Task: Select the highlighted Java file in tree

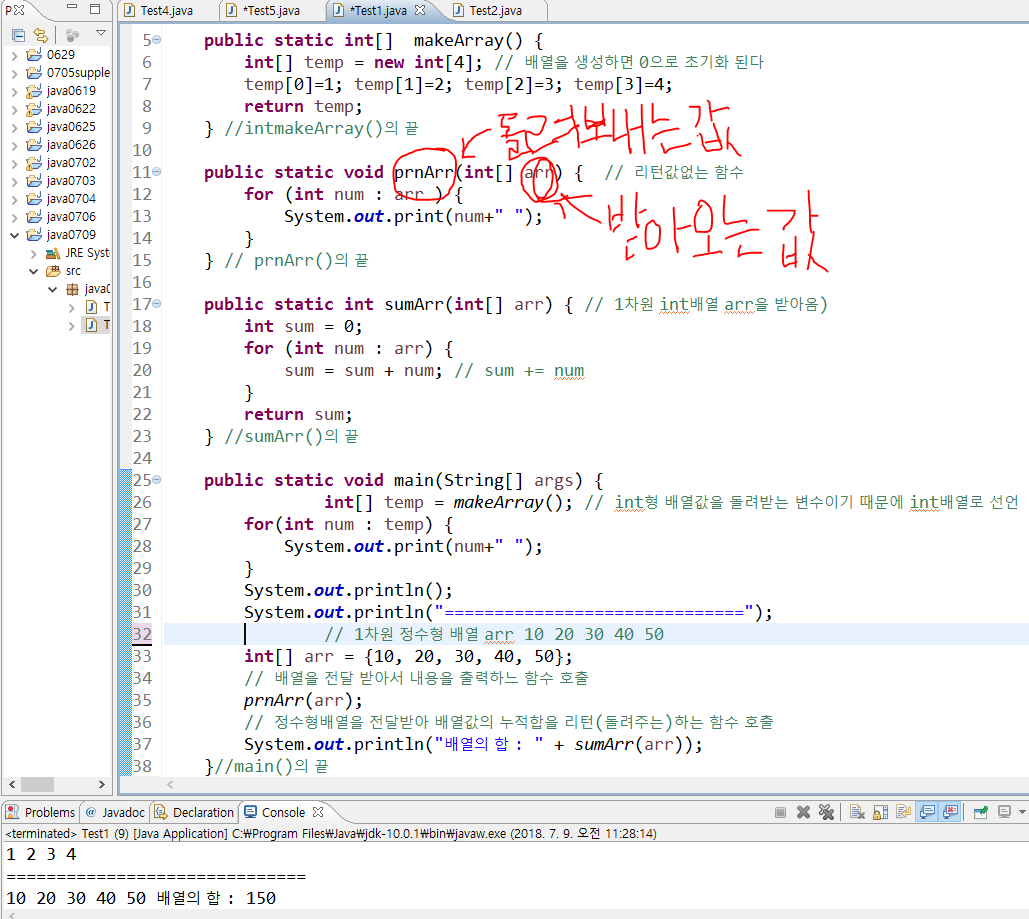Action: [x=96, y=325]
